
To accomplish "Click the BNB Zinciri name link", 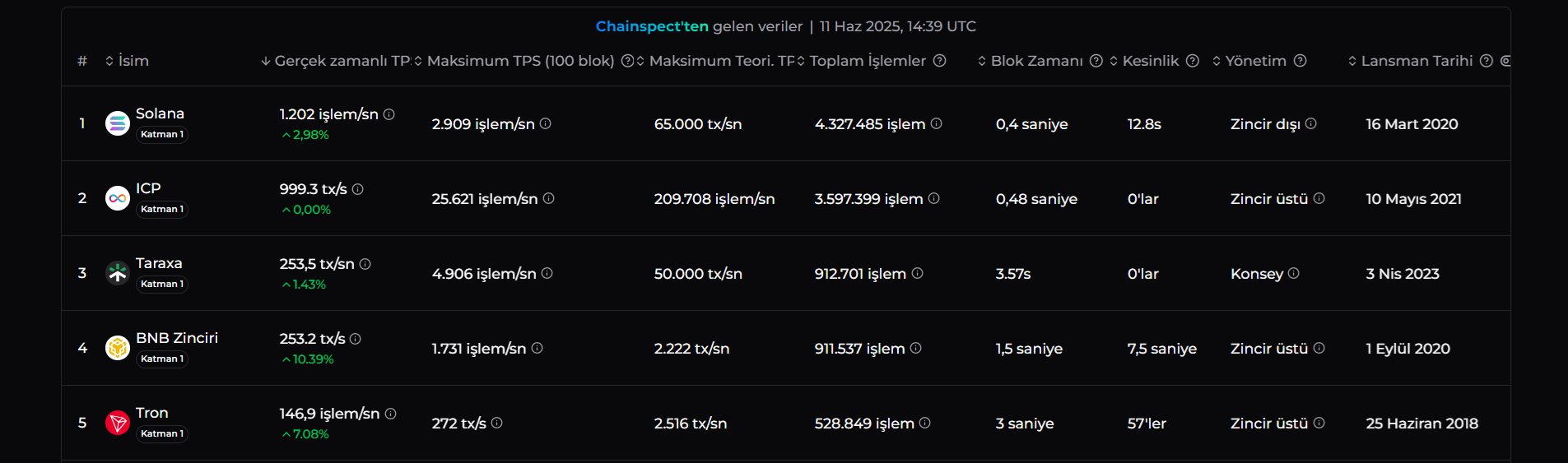I will point(177,338).
